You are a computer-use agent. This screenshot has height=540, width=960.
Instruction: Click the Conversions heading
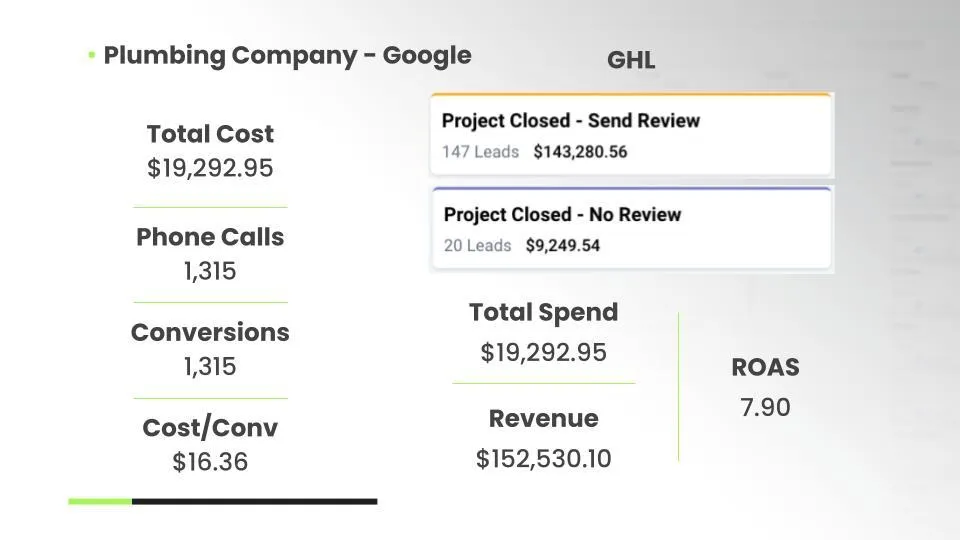[210, 332]
